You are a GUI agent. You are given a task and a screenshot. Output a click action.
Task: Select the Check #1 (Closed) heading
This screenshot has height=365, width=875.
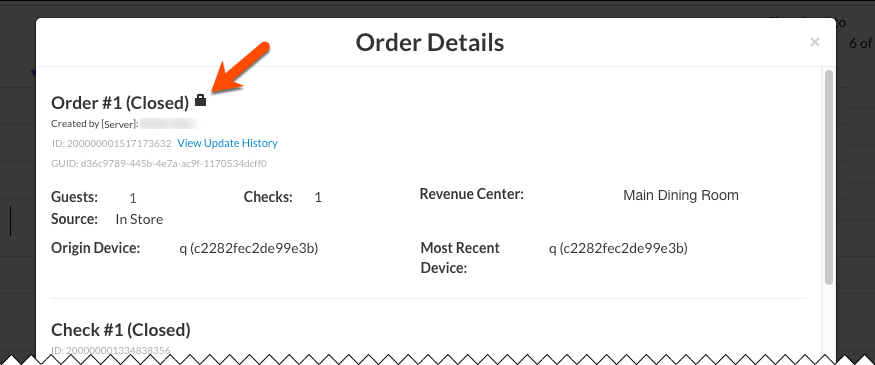point(121,330)
